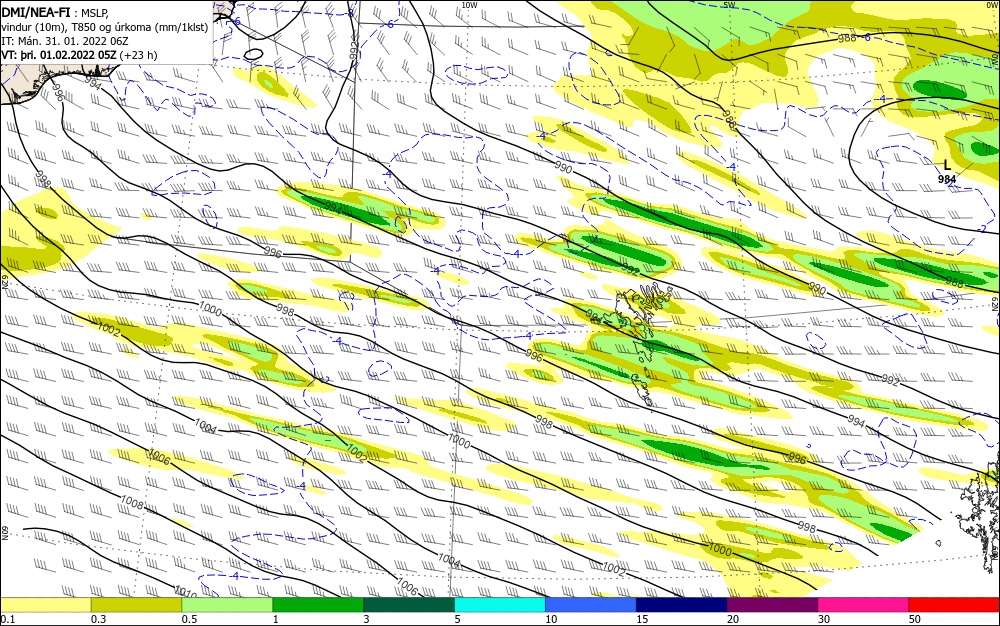Click the '1008' isobar label

tap(132, 503)
